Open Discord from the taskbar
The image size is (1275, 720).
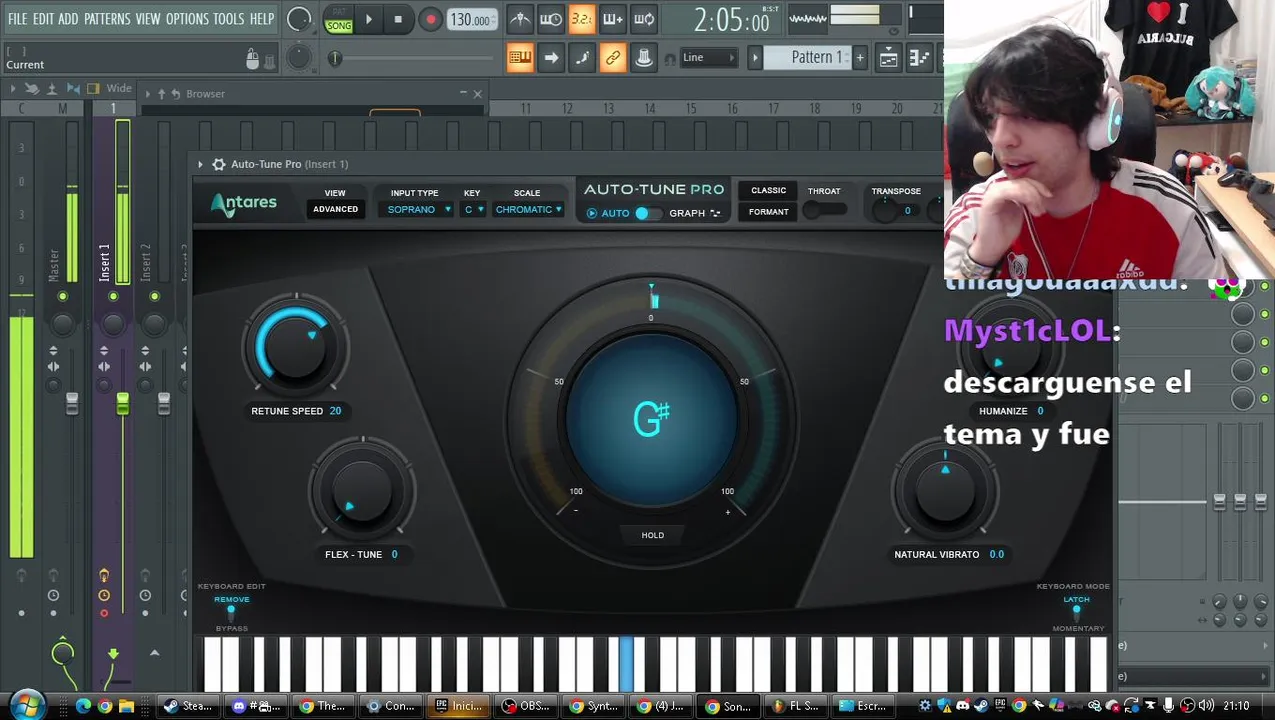[x=255, y=706]
